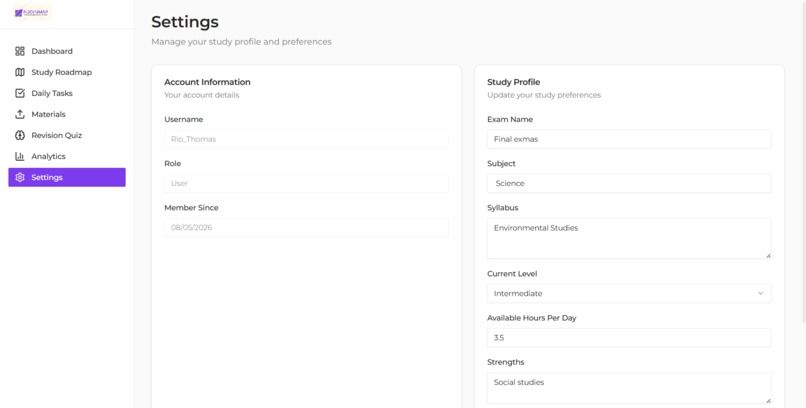The width and height of the screenshot is (806, 408).
Task: Select the Settings menu item
Action: [x=67, y=177]
